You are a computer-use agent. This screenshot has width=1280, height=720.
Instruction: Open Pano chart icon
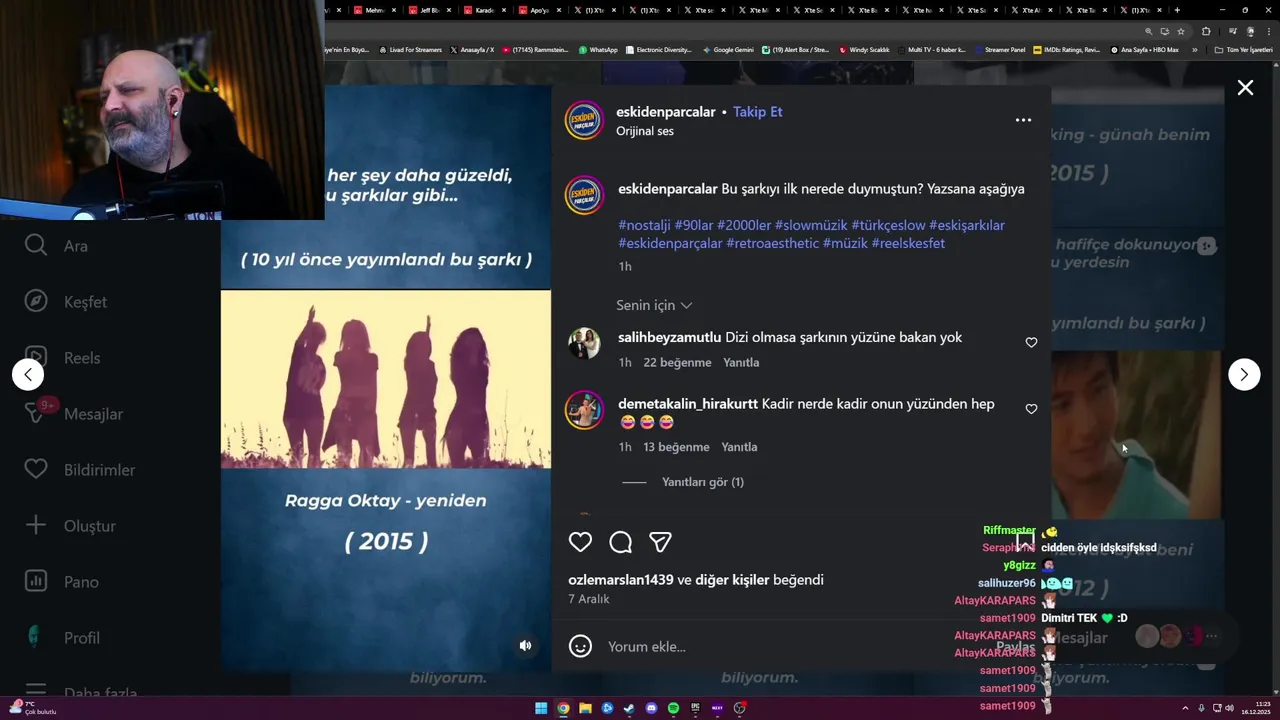click(x=36, y=581)
